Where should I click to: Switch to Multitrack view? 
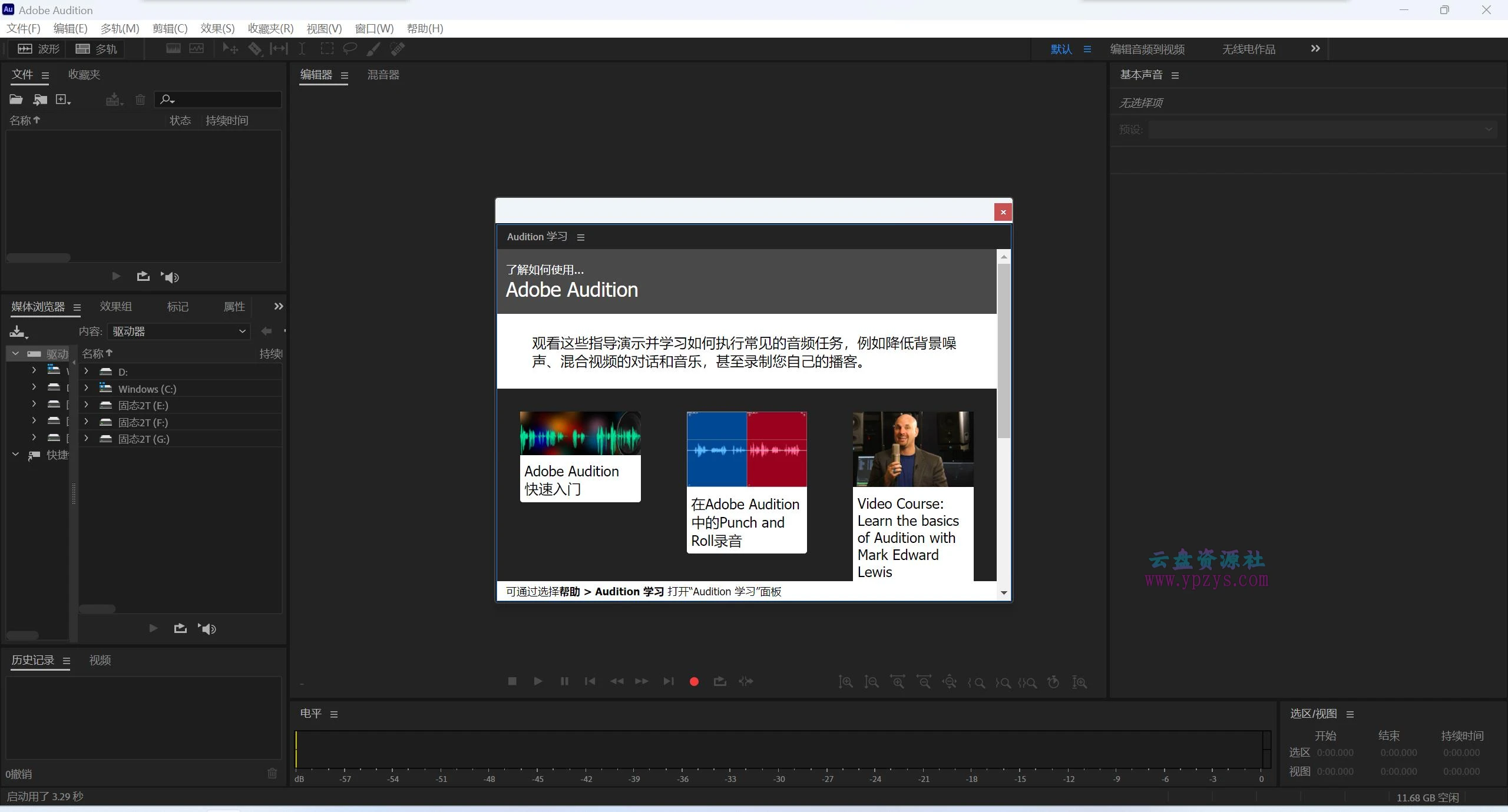coord(97,49)
